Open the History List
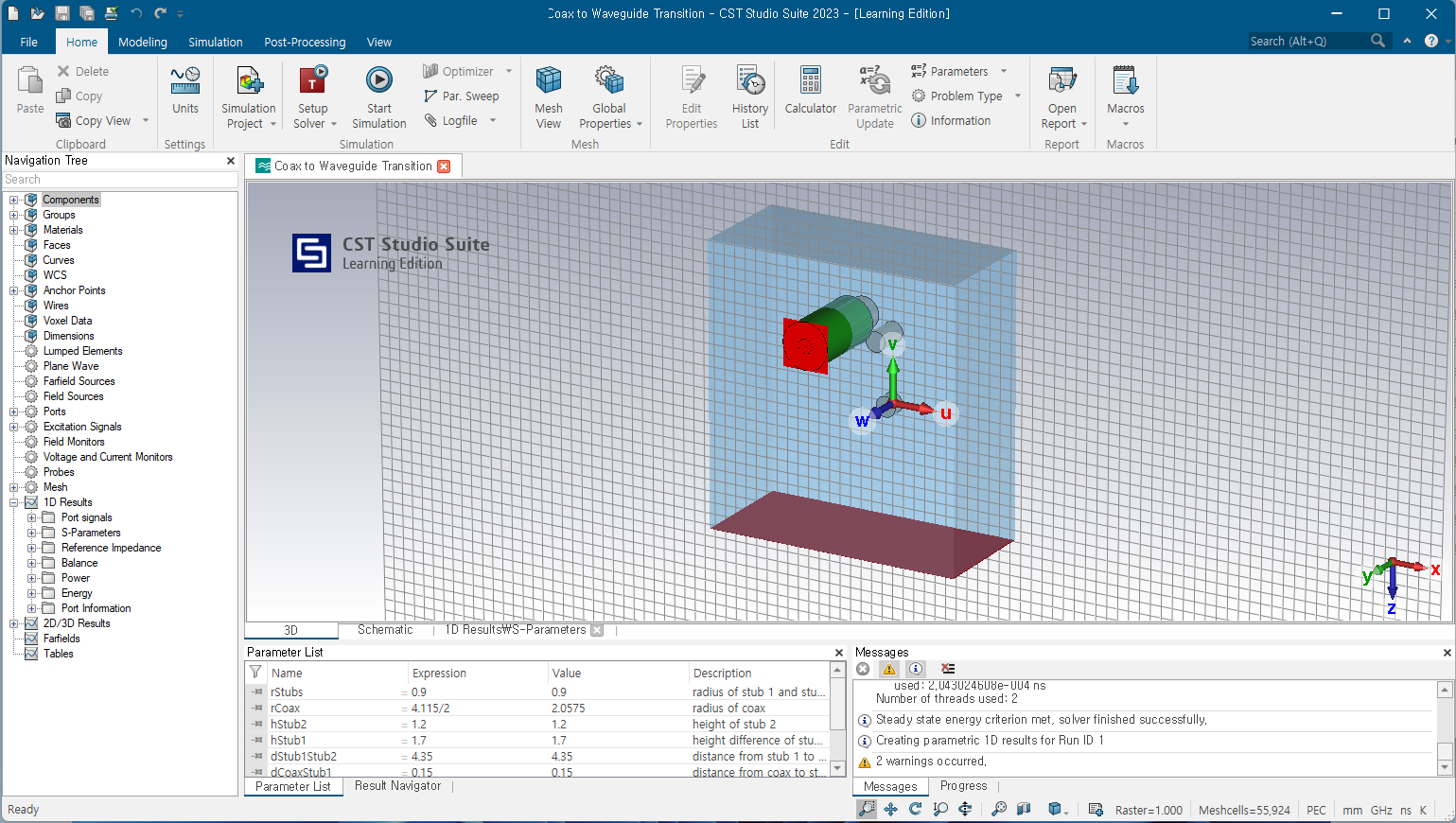The height and width of the screenshot is (823, 1456). click(750, 96)
